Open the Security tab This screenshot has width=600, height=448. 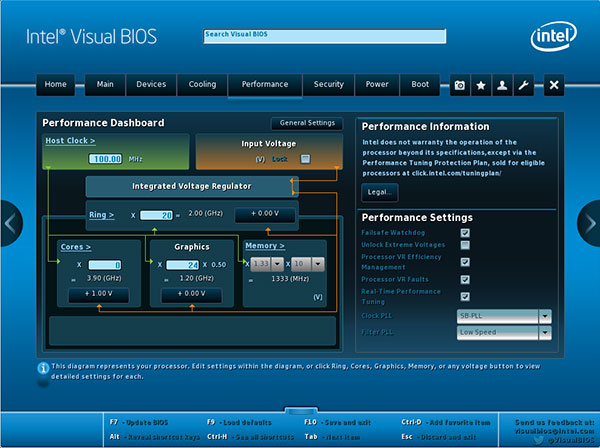click(329, 85)
